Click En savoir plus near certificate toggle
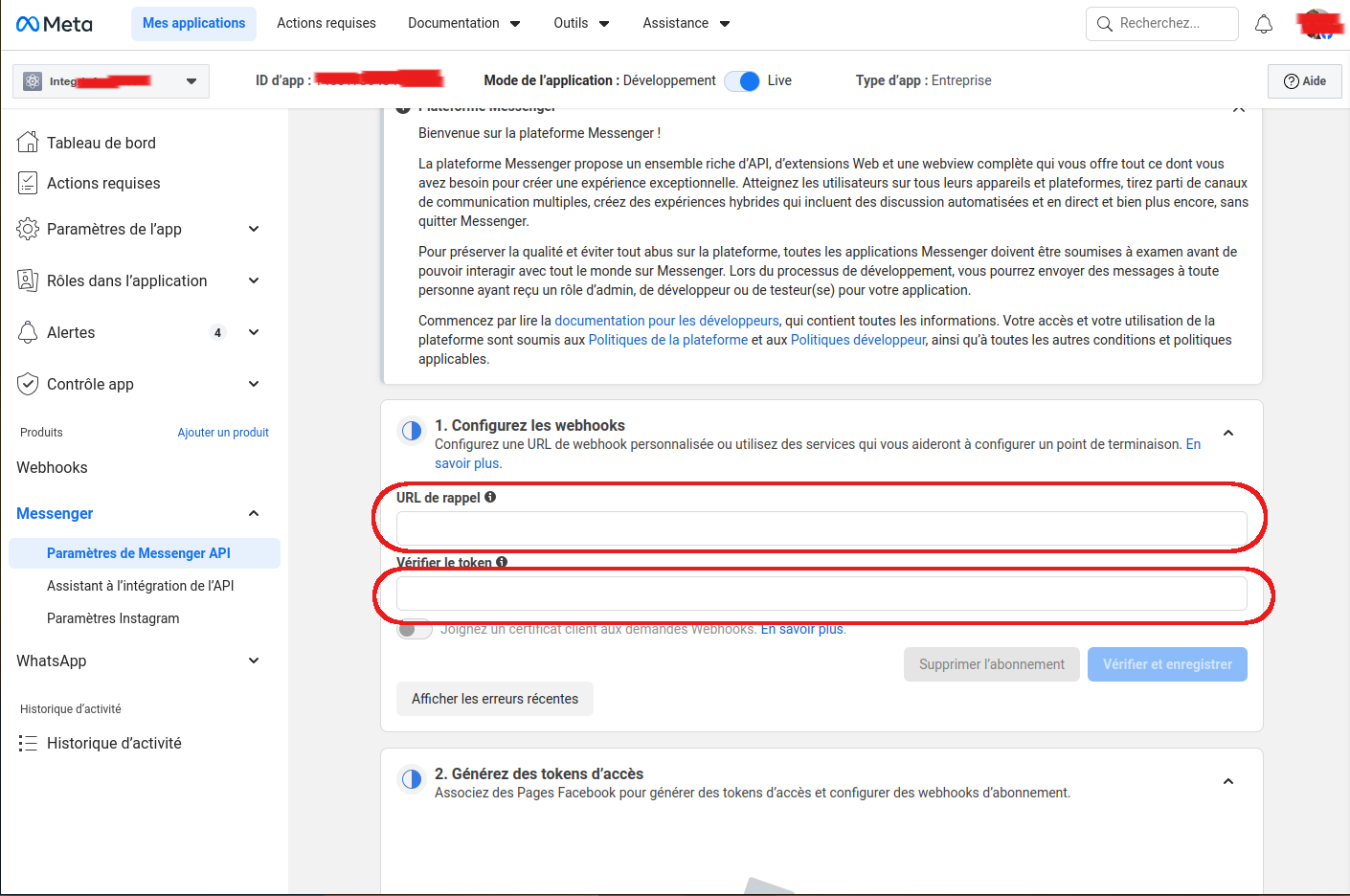This screenshot has width=1350, height=896. click(802, 629)
